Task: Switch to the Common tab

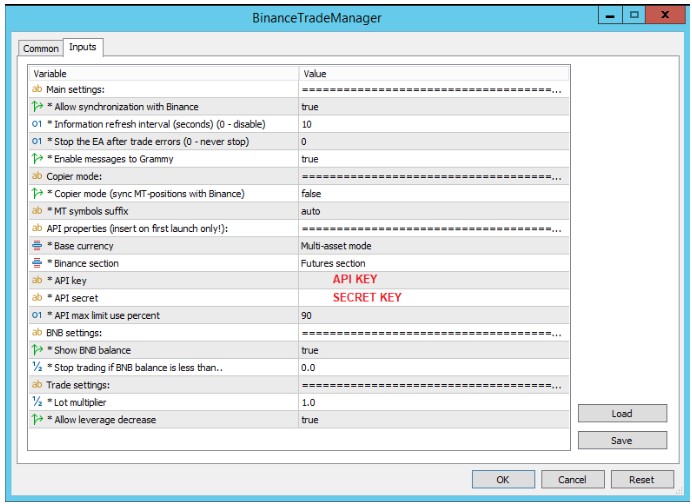Action: (x=41, y=48)
